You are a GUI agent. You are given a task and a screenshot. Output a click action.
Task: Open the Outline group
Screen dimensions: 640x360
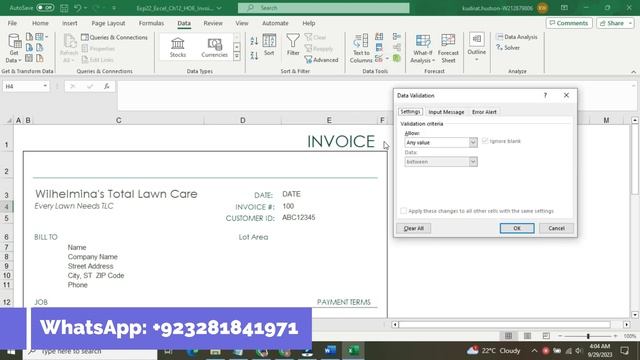(476, 47)
